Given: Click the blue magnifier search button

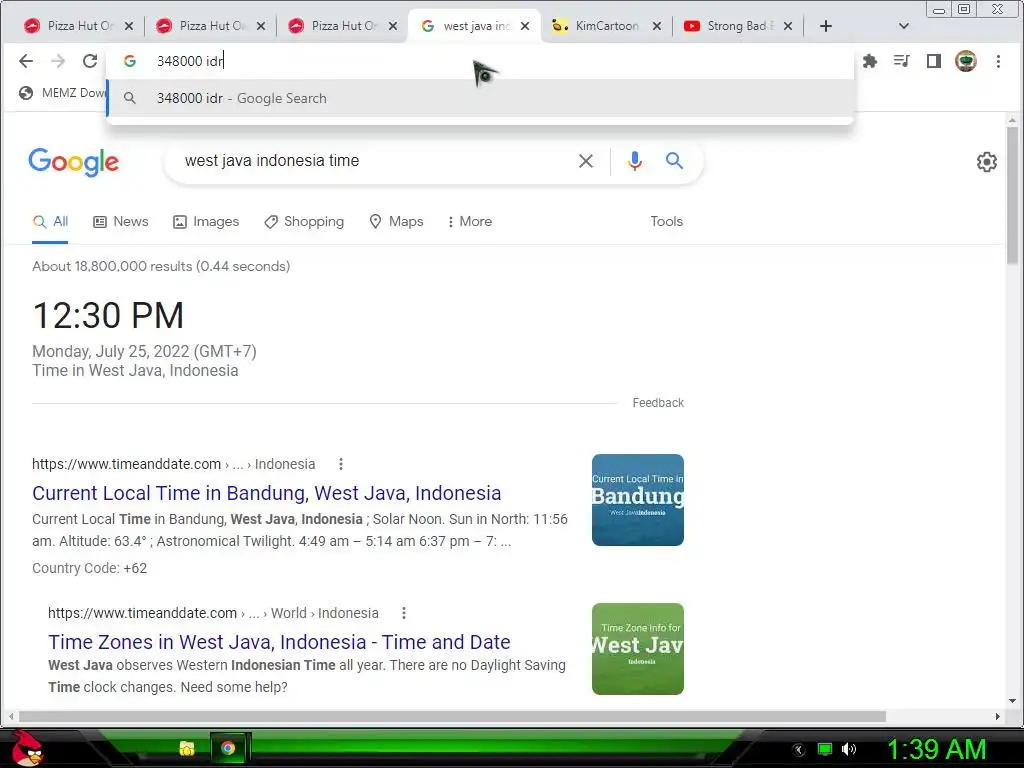Looking at the screenshot, I should pos(675,161).
